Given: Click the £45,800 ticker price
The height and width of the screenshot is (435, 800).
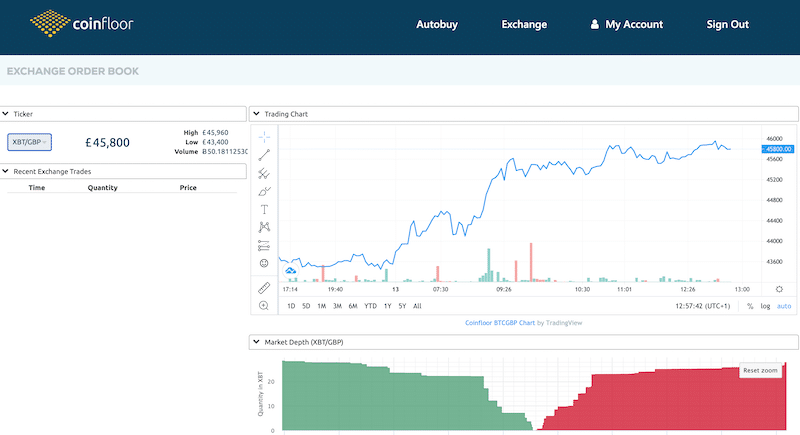Looking at the screenshot, I should pos(107,142).
